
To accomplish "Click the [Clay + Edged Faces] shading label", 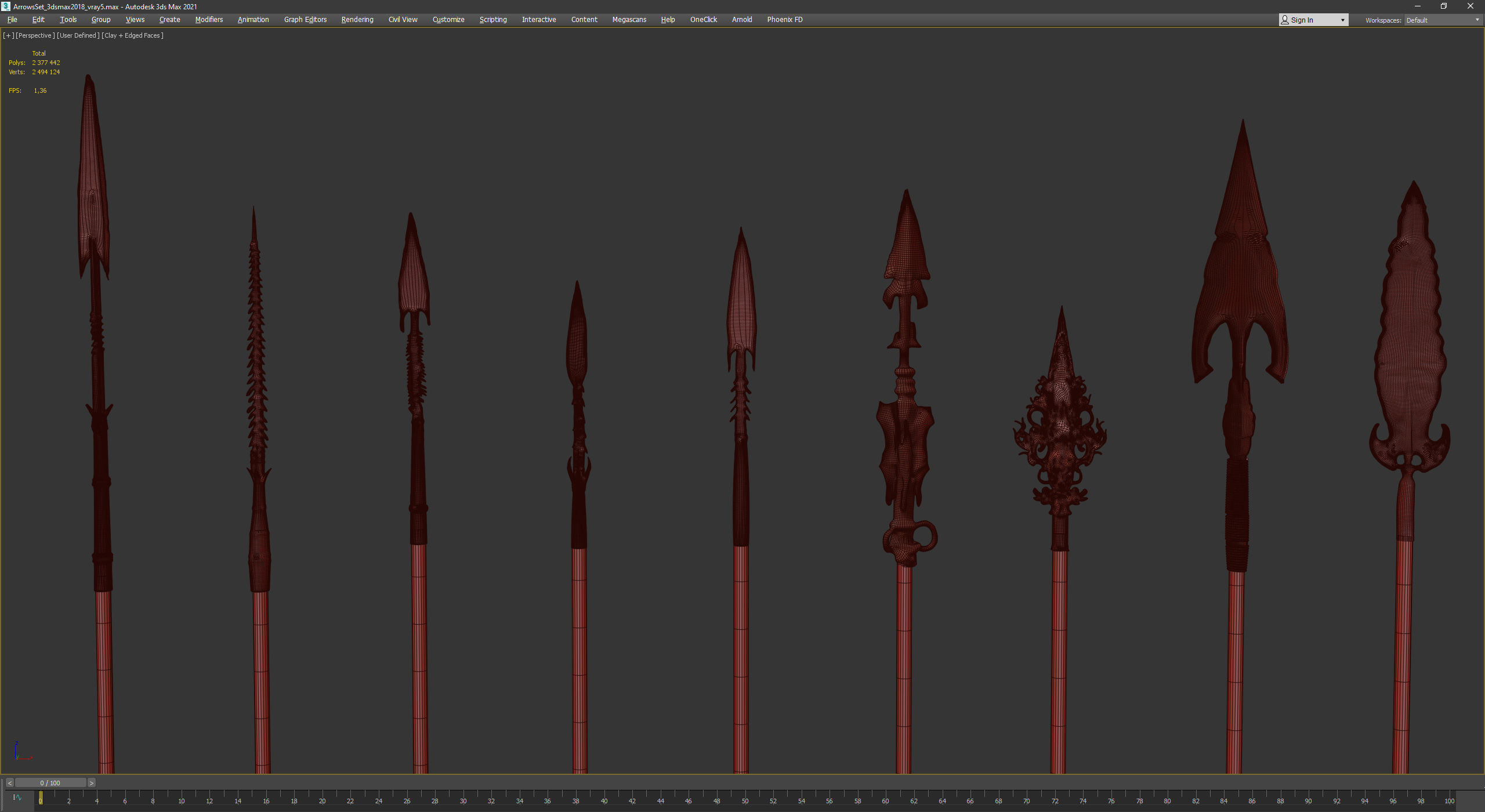I will tap(132, 35).
